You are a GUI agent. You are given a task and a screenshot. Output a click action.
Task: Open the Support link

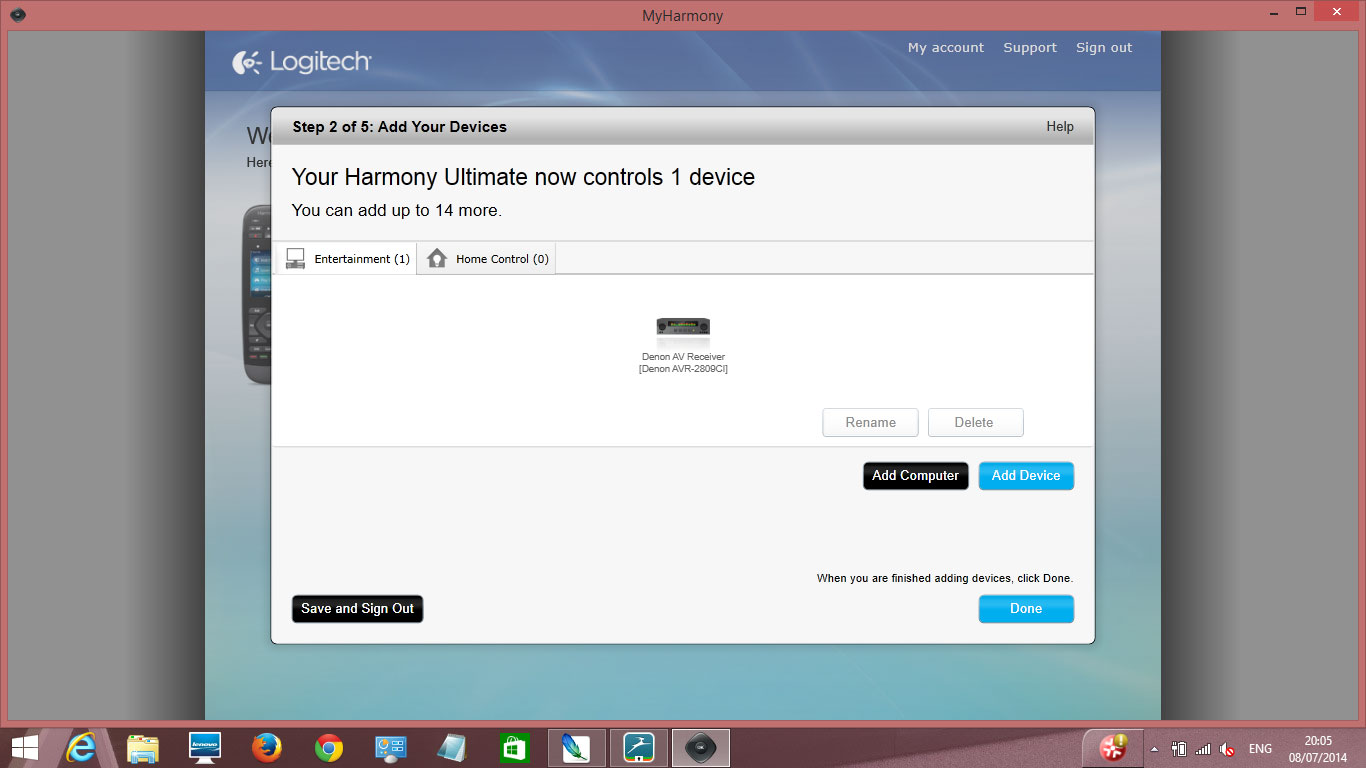tap(1030, 48)
